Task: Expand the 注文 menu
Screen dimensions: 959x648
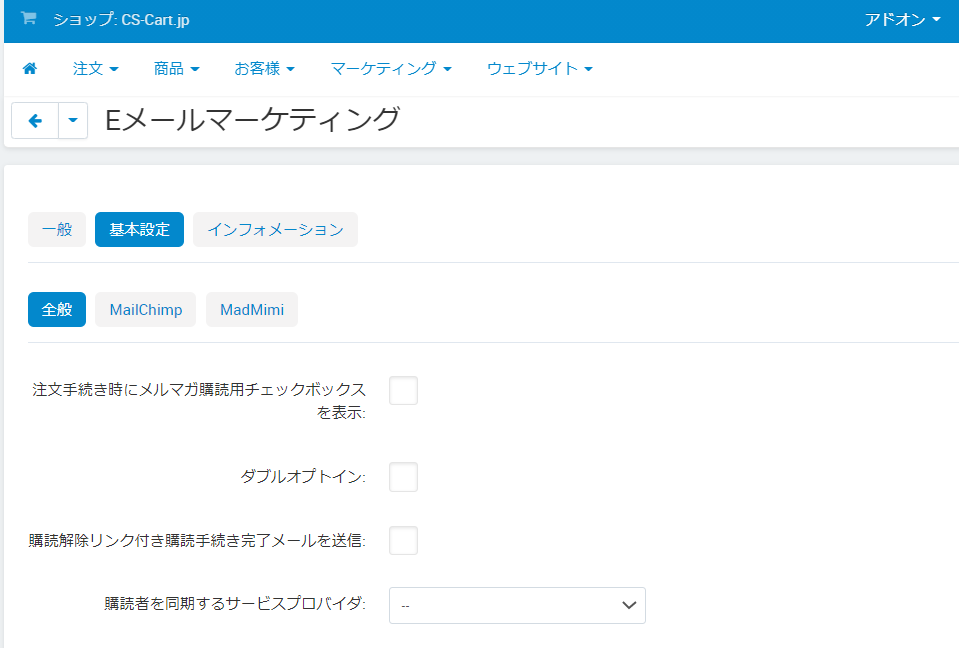Action: [96, 69]
